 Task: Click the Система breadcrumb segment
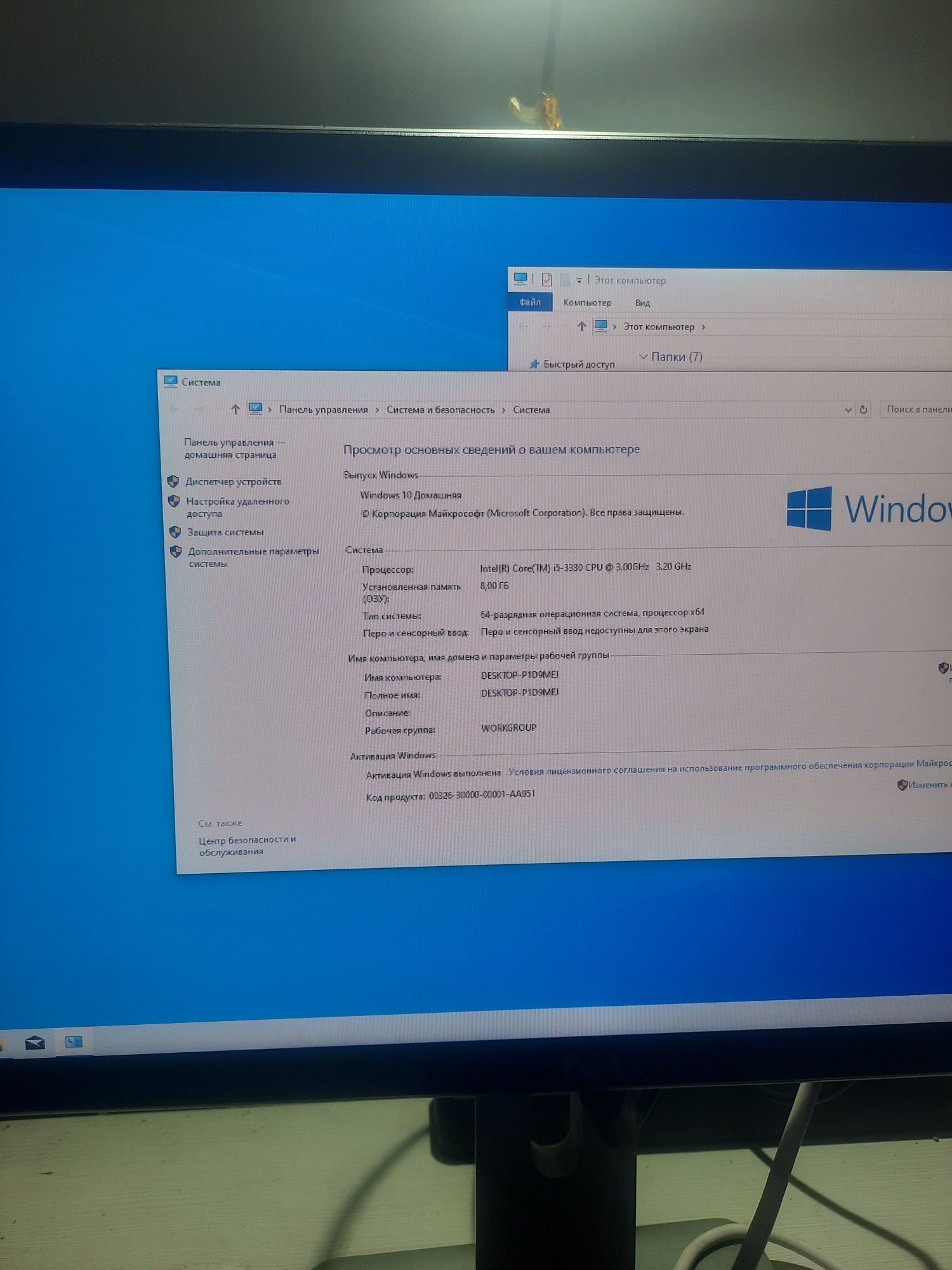(531, 410)
